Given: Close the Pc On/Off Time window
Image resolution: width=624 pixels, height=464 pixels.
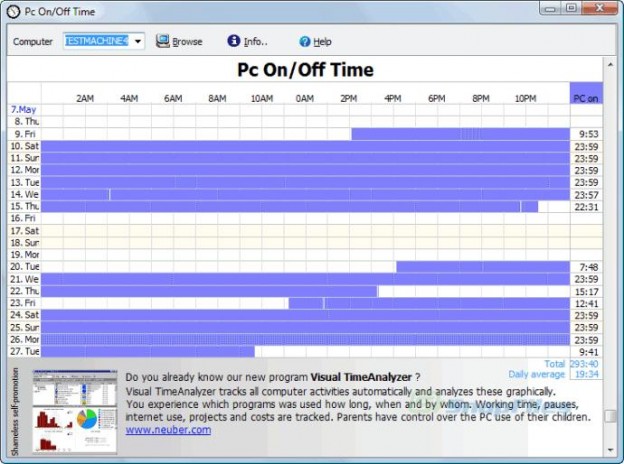Looking at the screenshot, I should point(600,8).
